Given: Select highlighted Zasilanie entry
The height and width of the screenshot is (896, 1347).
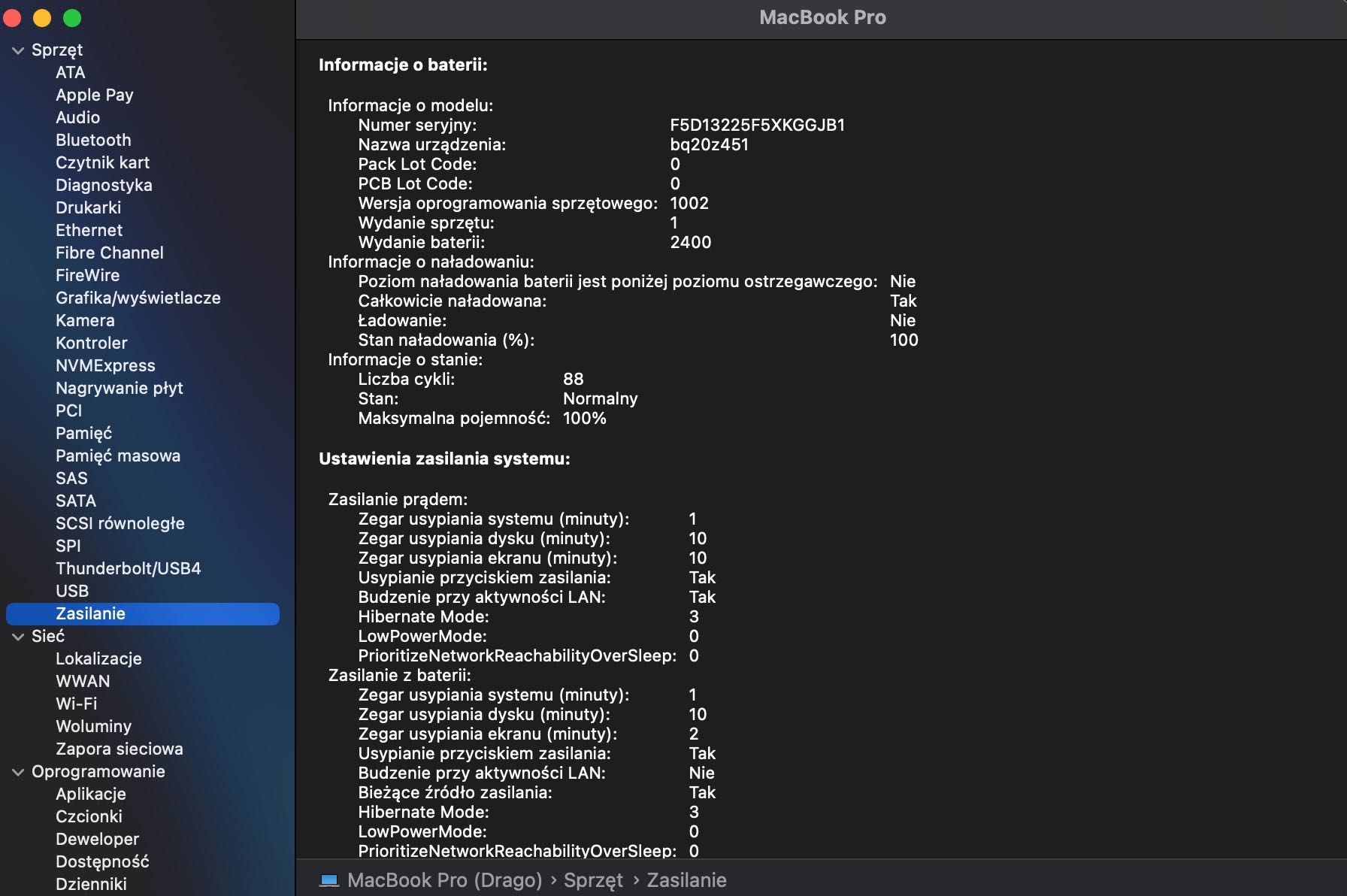Looking at the screenshot, I should pyautogui.click(x=143, y=613).
